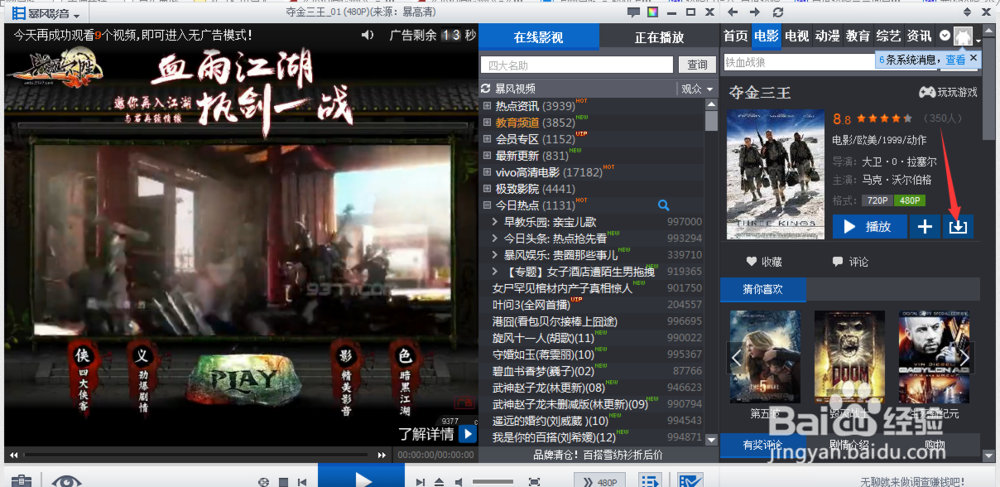Dismiss the system message popup
1000x487 pixels.
973,57
